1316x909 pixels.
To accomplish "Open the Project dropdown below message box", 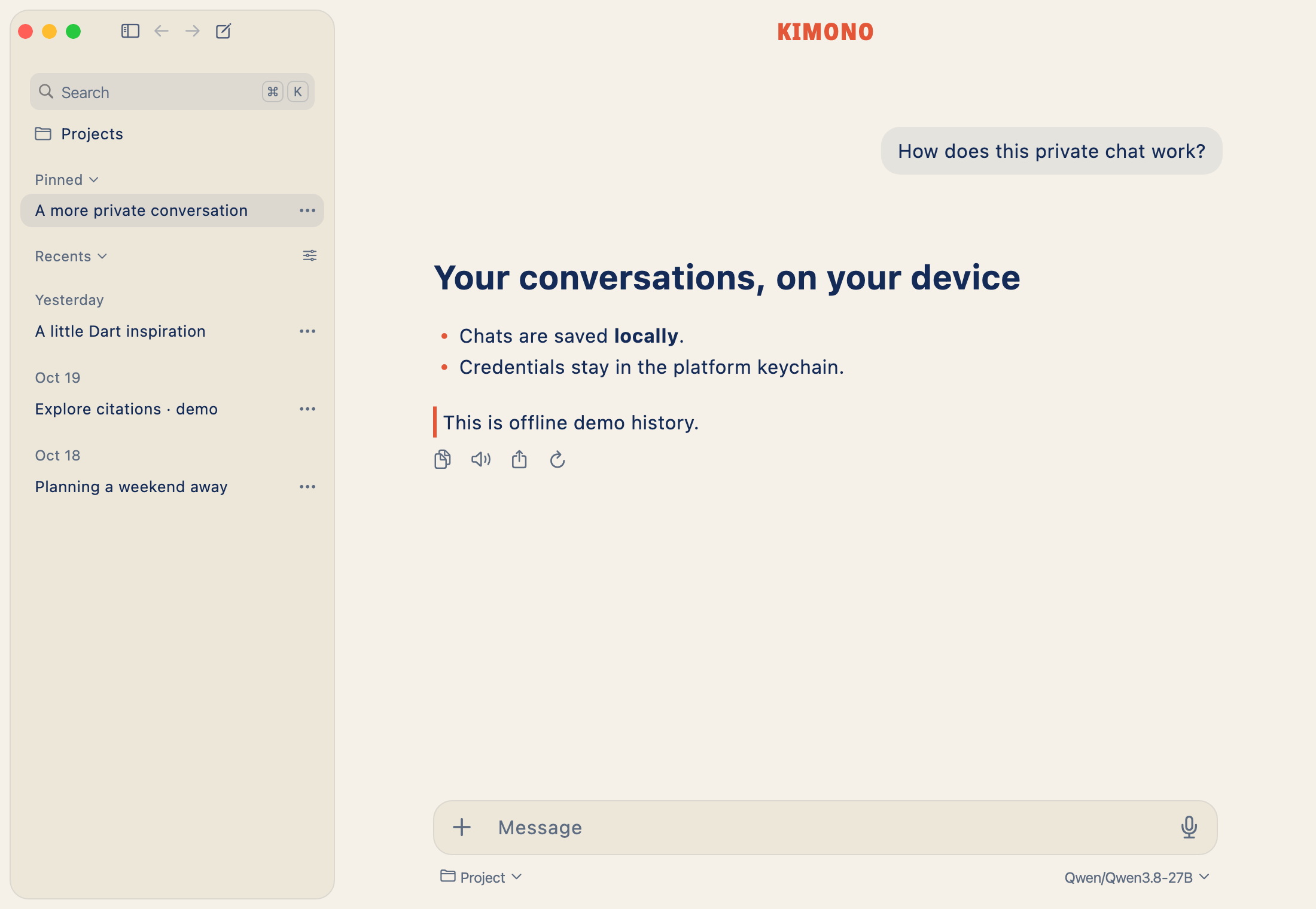I will tap(482, 877).
